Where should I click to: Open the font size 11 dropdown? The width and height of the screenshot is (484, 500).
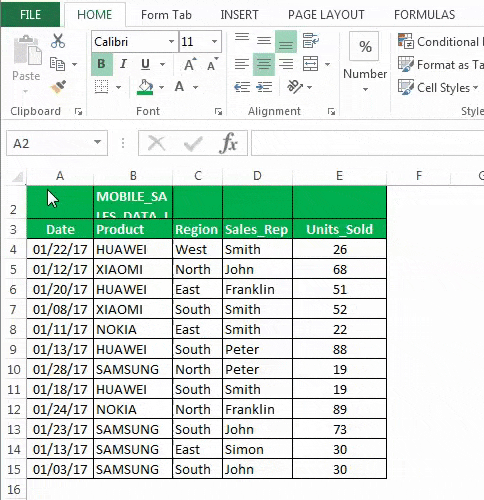214,41
